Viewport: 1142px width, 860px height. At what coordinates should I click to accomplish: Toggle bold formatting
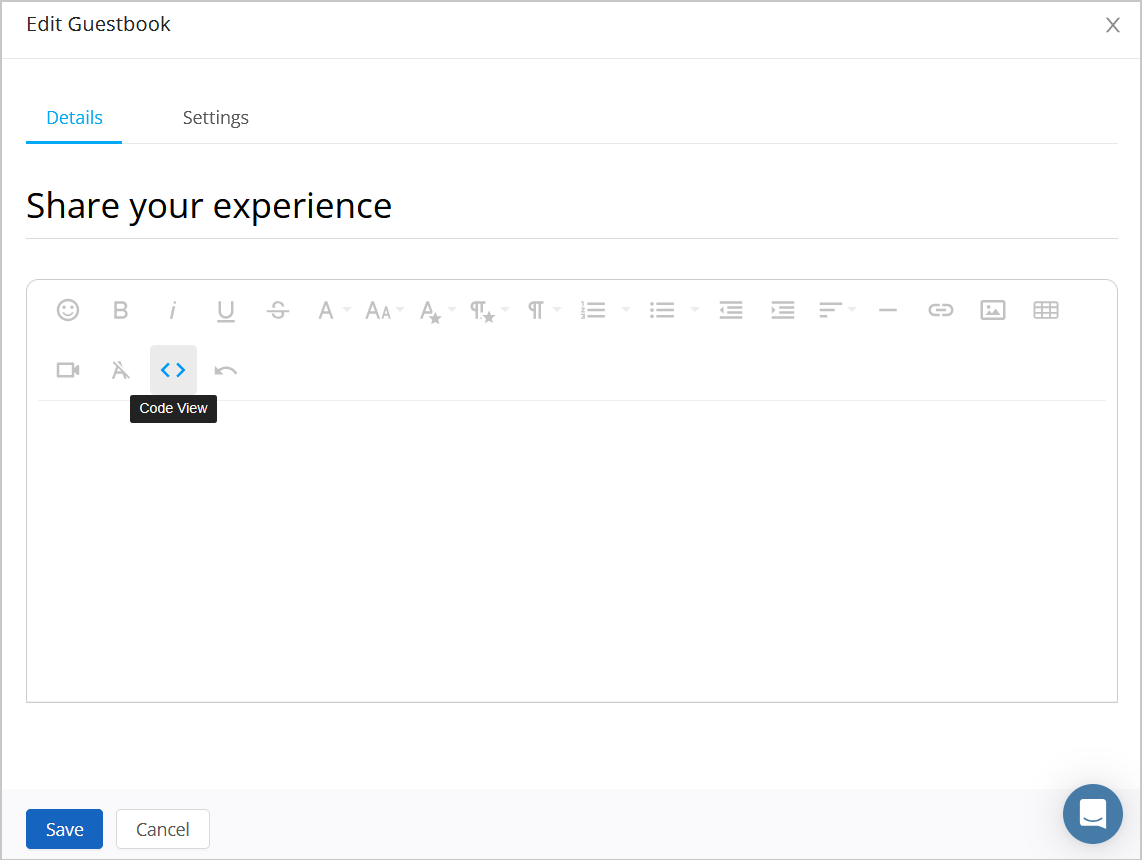coord(121,310)
